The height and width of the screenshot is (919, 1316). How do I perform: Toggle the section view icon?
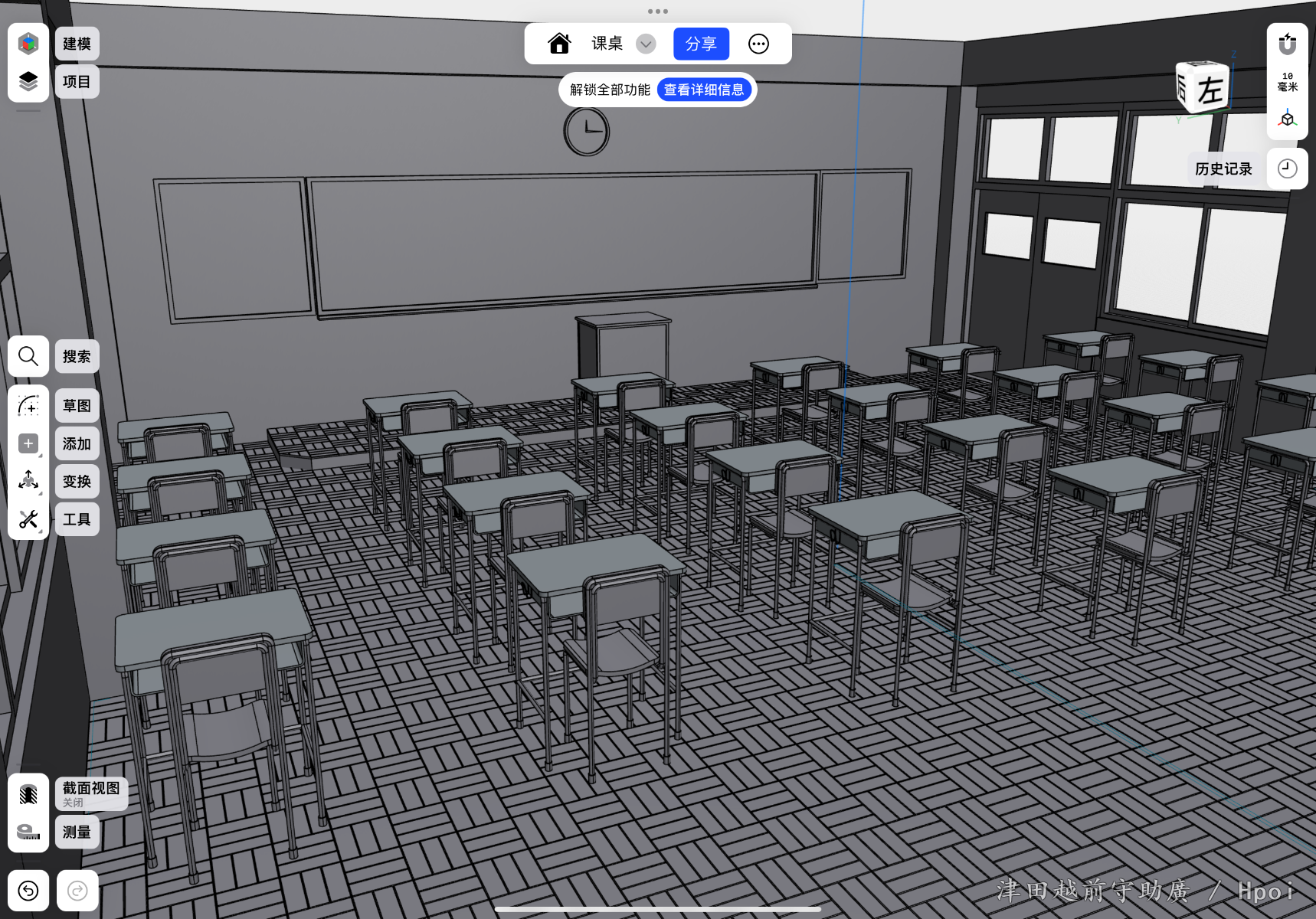[28, 794]
